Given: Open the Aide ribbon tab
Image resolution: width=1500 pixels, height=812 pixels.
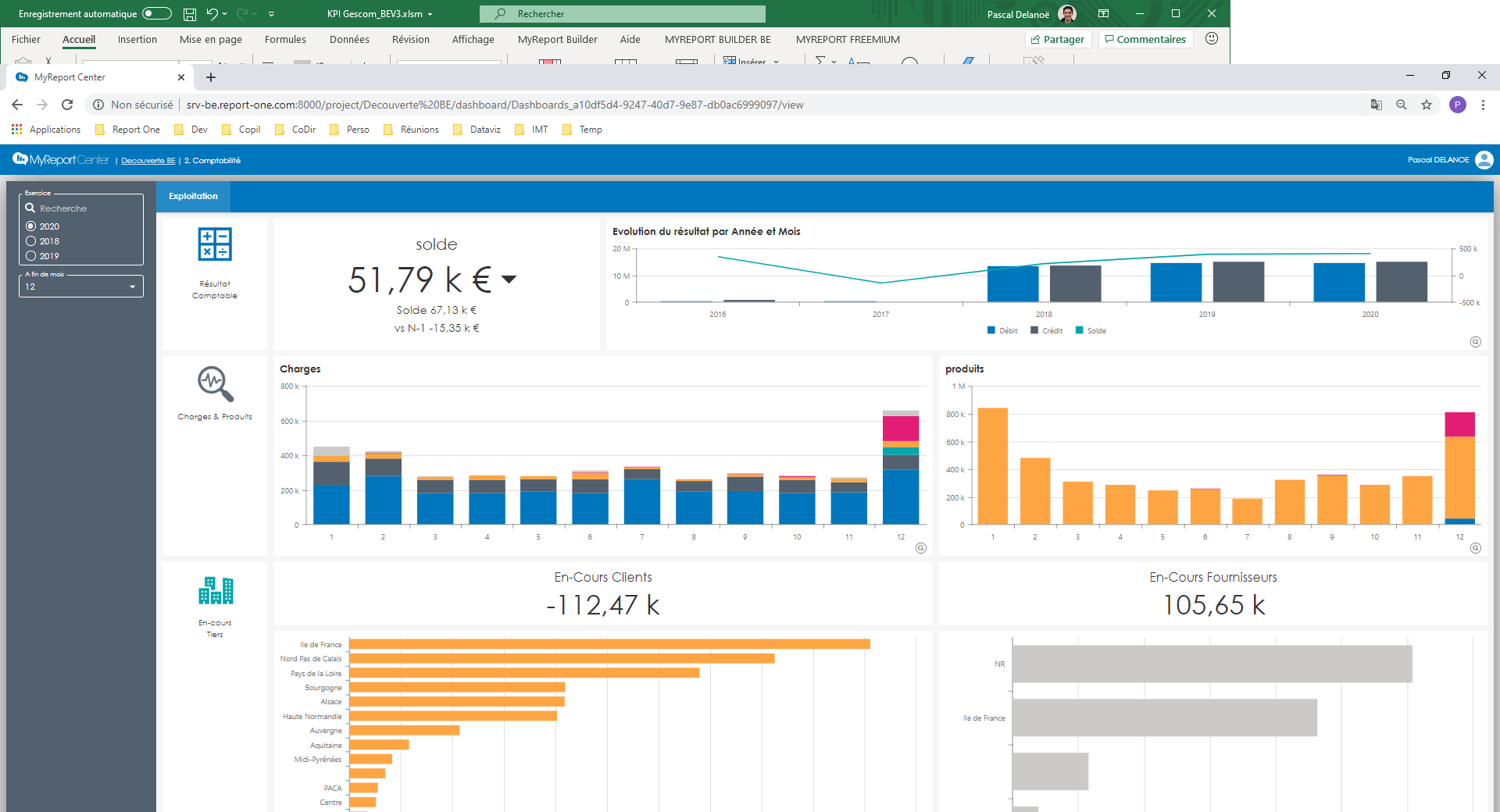Looking at the screenshot, I should (x=630, y=40).
